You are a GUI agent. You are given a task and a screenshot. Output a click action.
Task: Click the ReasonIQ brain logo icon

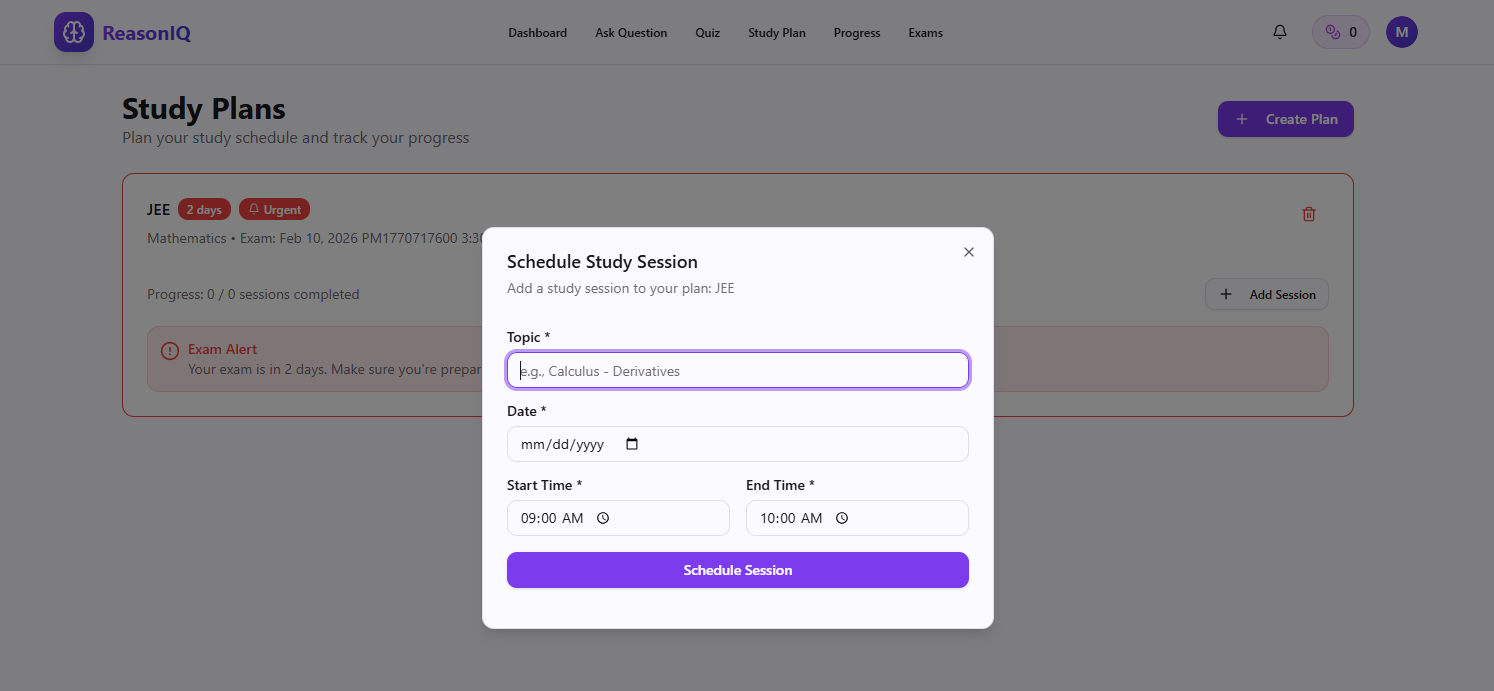74,33
